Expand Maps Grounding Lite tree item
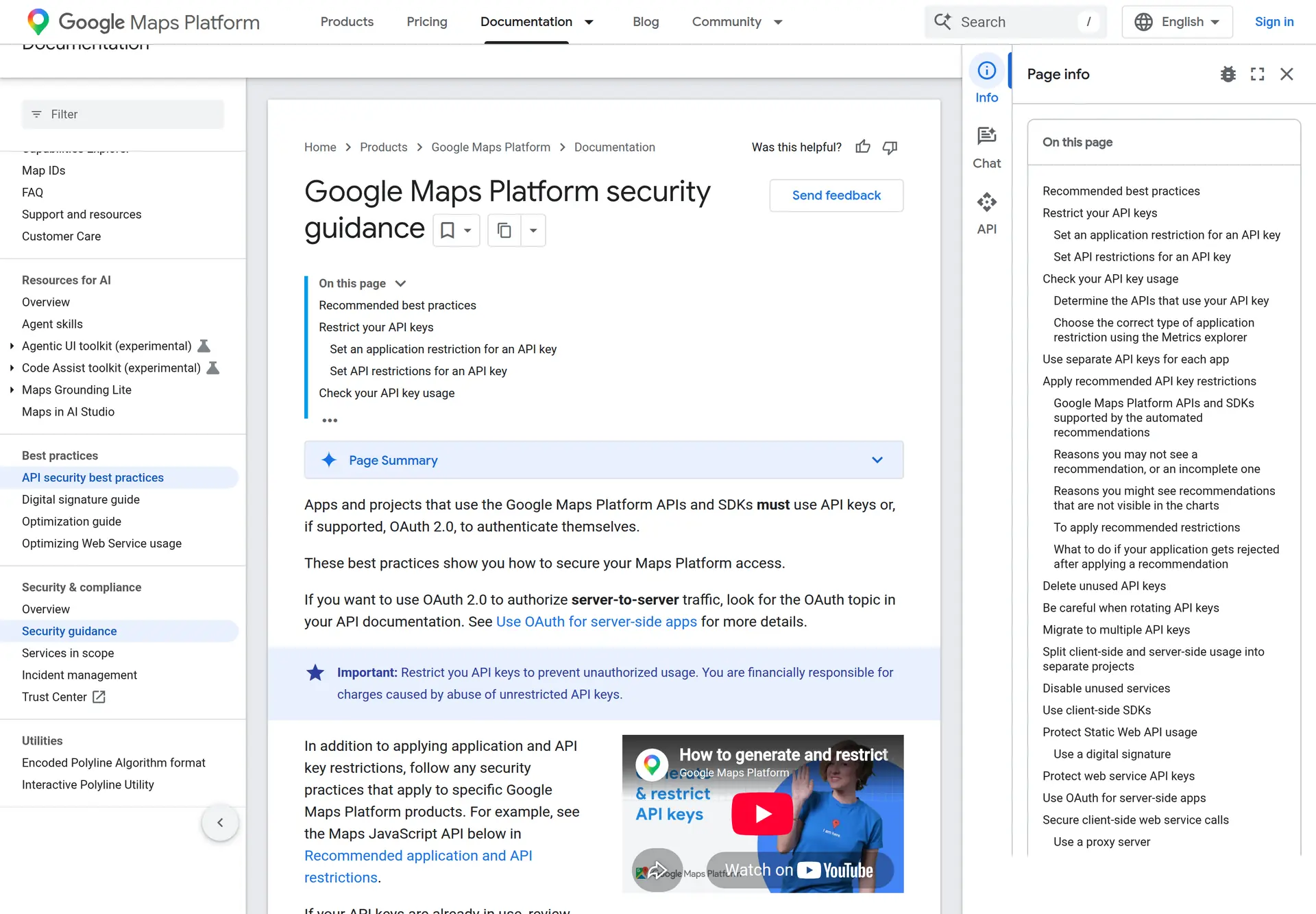The image size is (1316, 914). (12, 390)
